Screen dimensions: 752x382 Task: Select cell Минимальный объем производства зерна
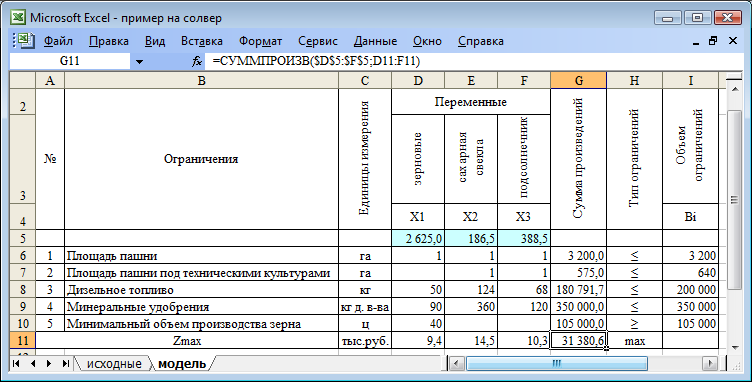(201, 324)
